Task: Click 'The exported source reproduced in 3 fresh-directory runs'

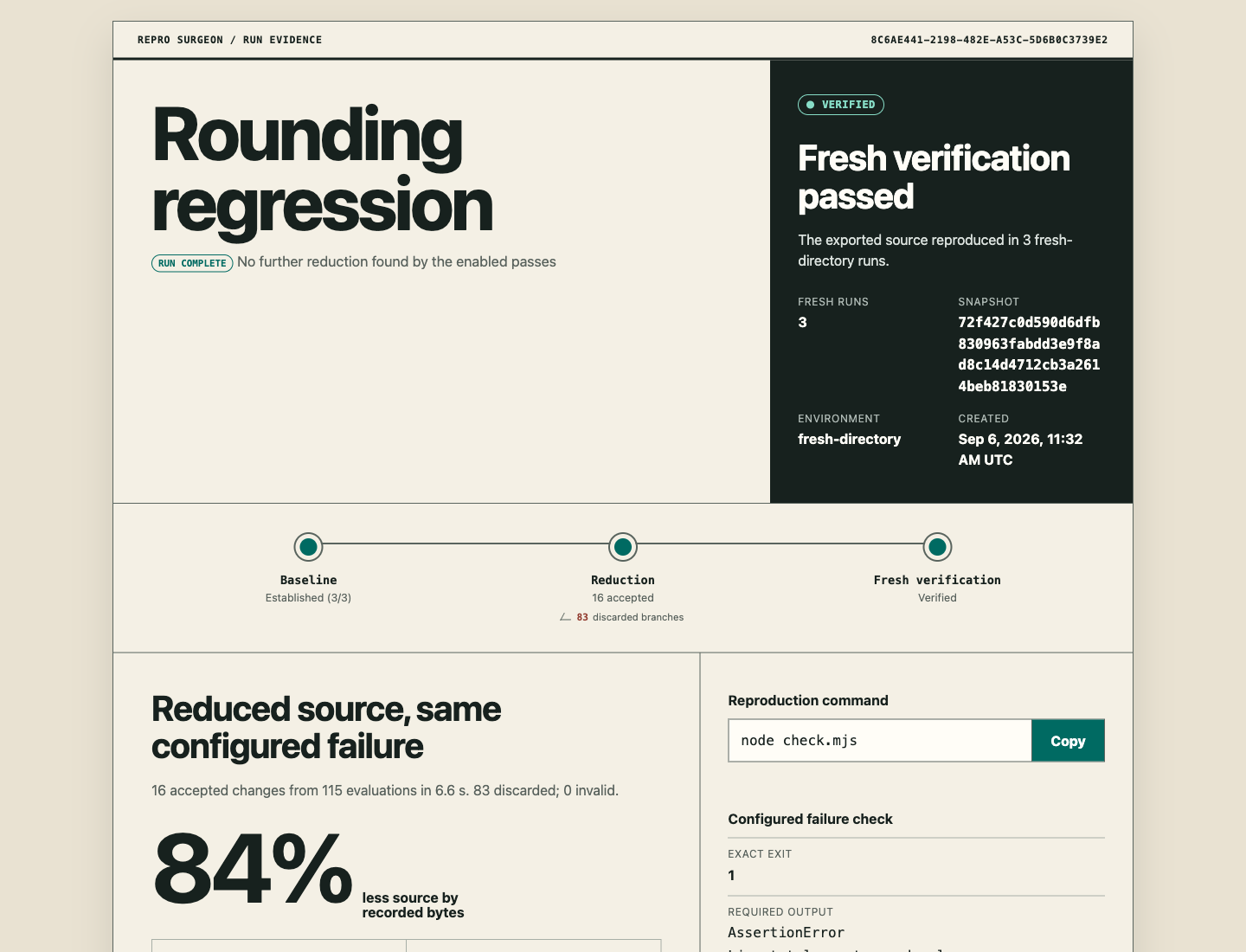Action: point(934,250)
